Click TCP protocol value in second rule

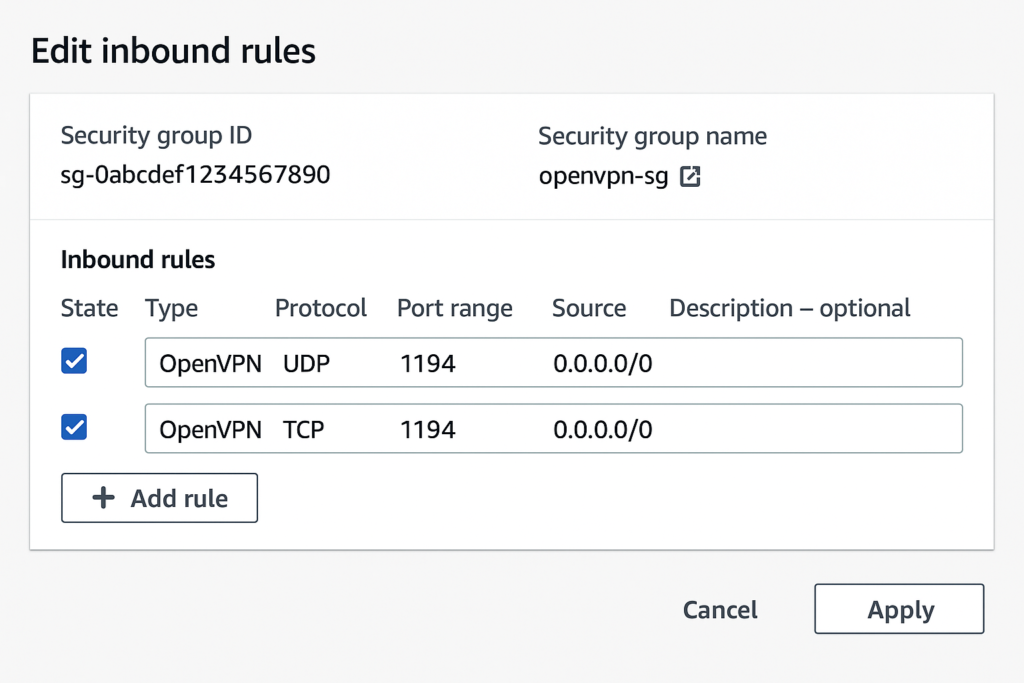point(303,429)
